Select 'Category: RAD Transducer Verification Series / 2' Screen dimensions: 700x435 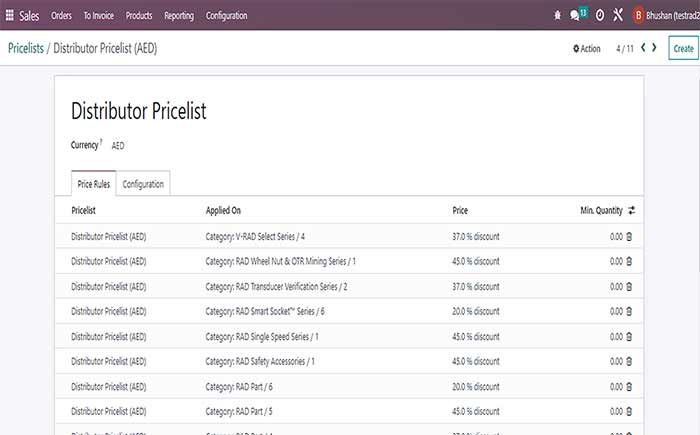coord(276,287)
